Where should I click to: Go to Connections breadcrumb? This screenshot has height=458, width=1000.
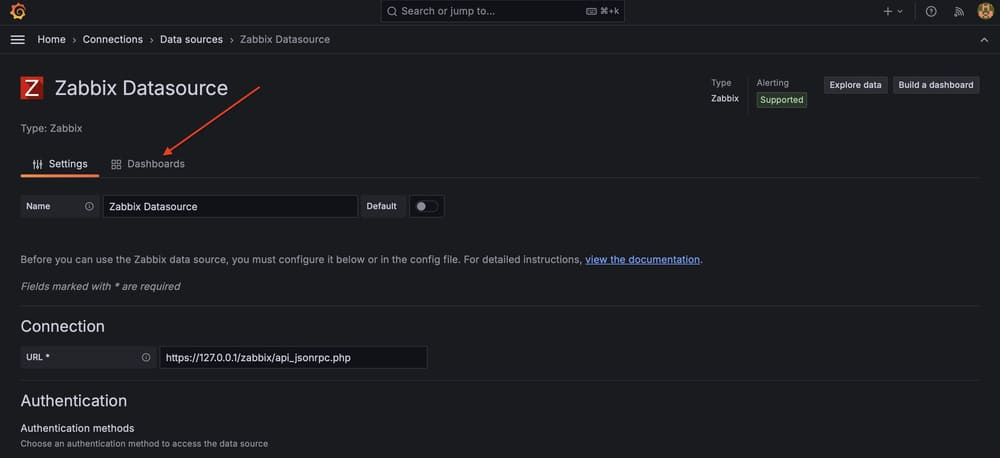pos(113,40)
